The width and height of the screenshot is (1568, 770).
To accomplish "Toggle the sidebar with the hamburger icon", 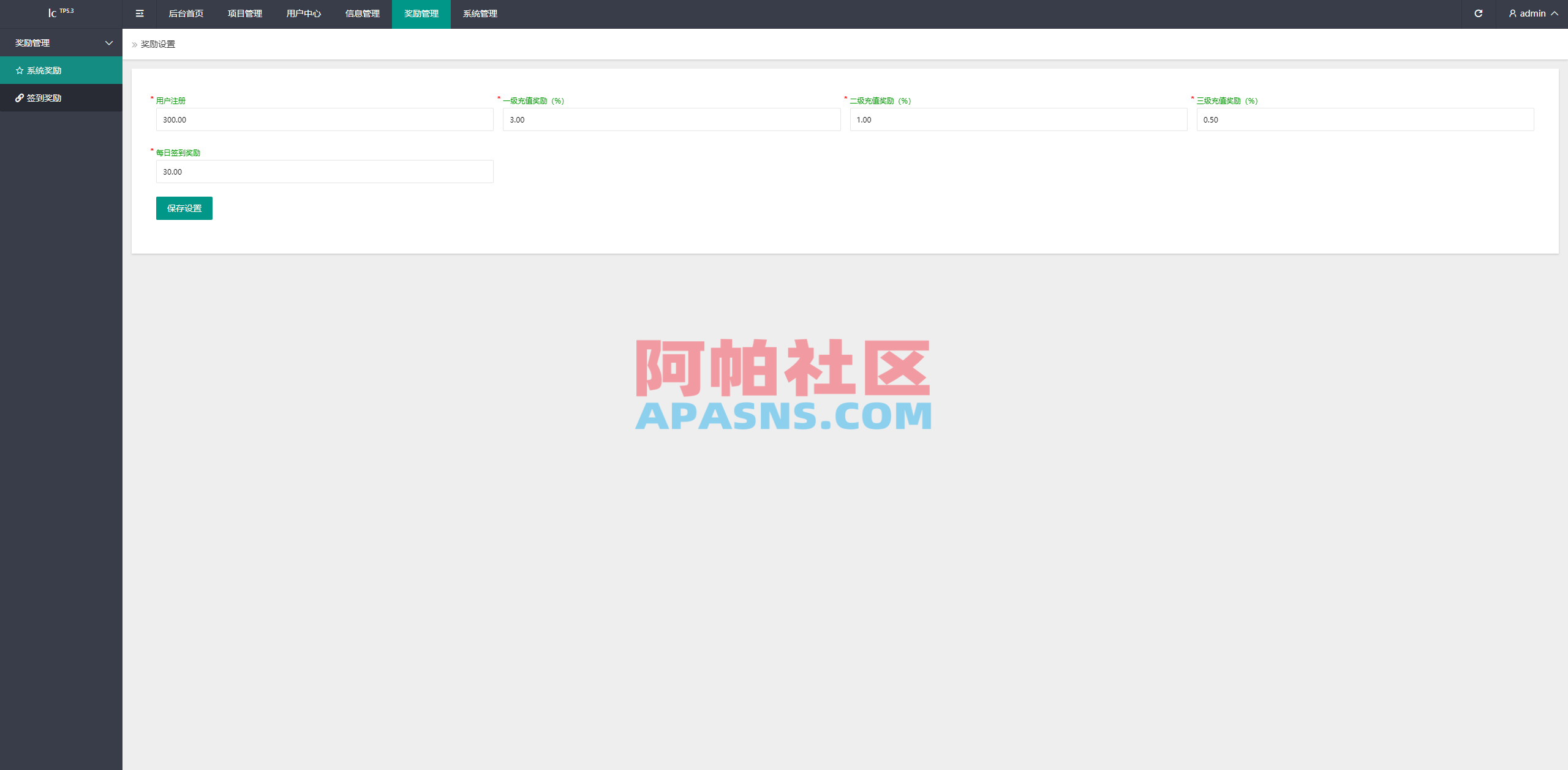I will 140,13.
